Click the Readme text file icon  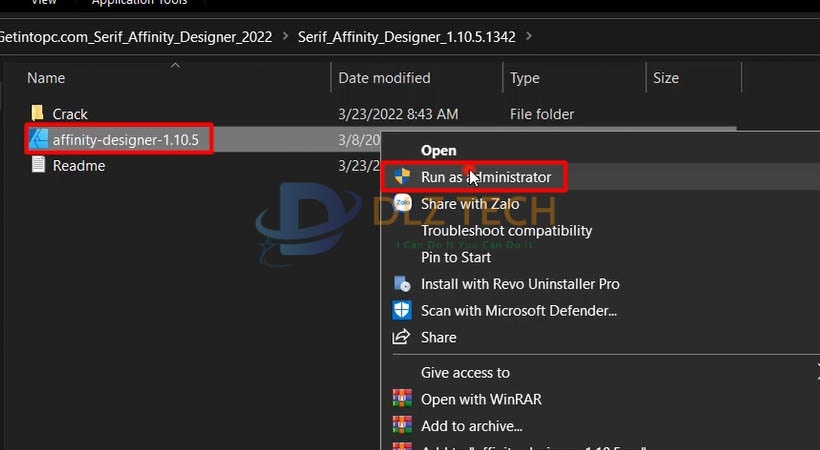[38, 165]
